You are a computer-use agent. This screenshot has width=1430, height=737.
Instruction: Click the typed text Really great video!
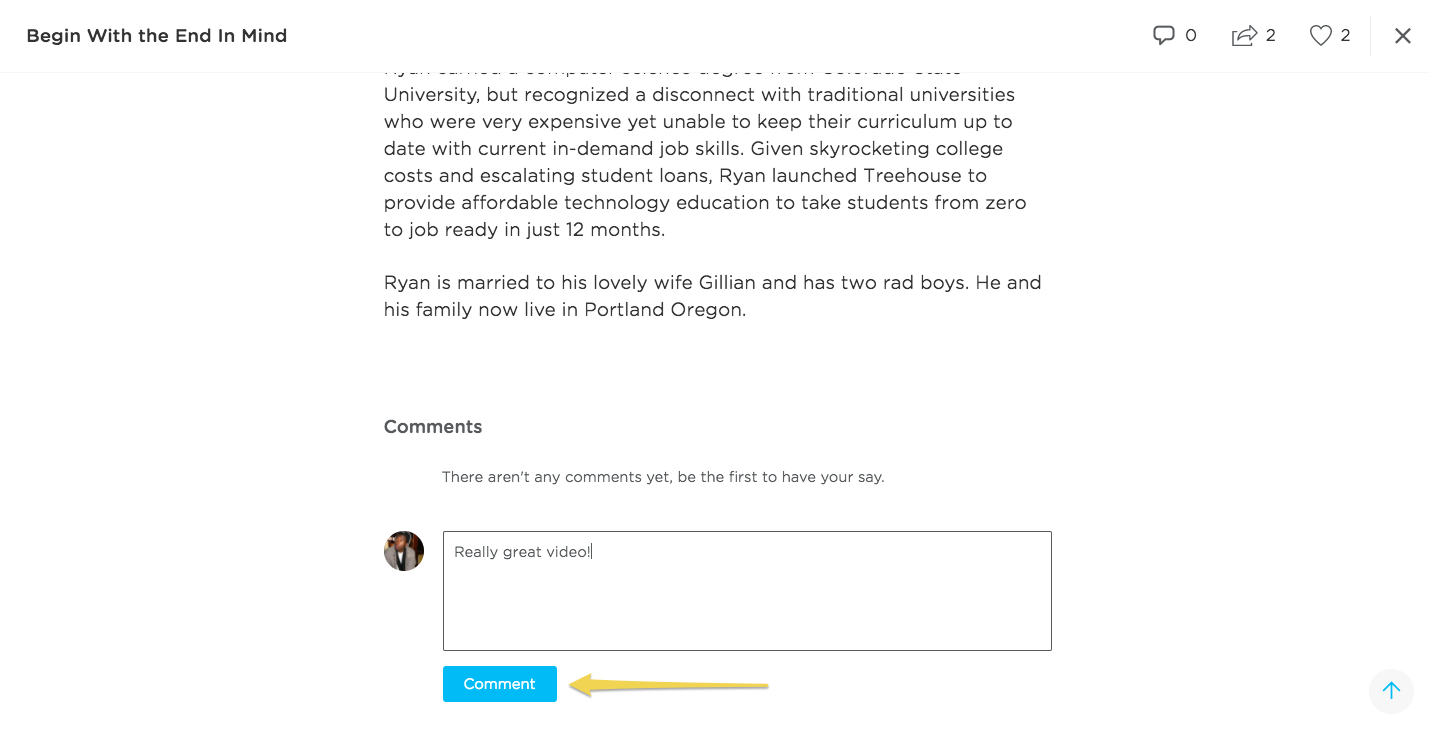coord(523,552)
